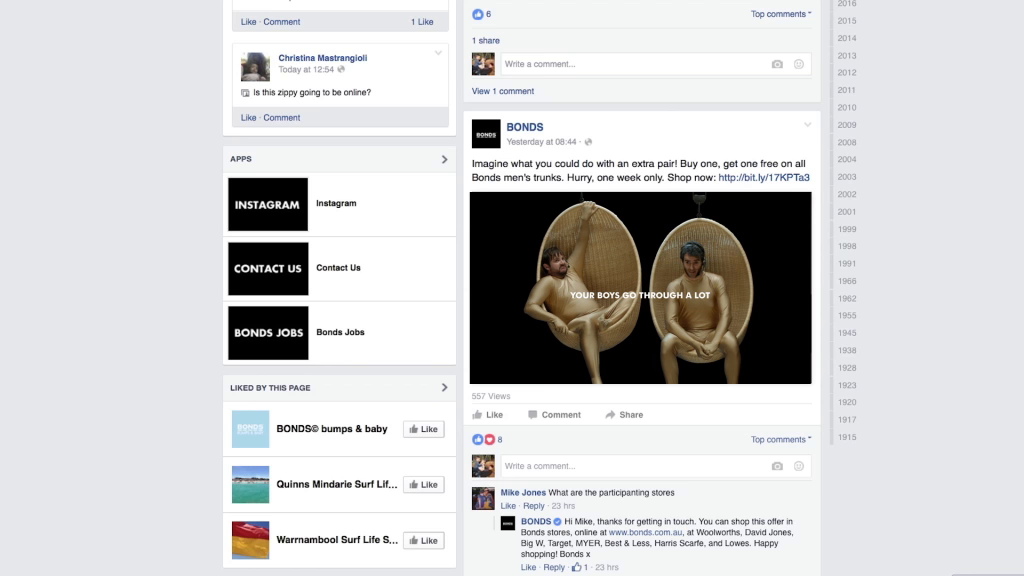1024x576 pixels.
Task: Click Quinns Mindarie Surf Life page thumbnail
Action: pos(250,485)
